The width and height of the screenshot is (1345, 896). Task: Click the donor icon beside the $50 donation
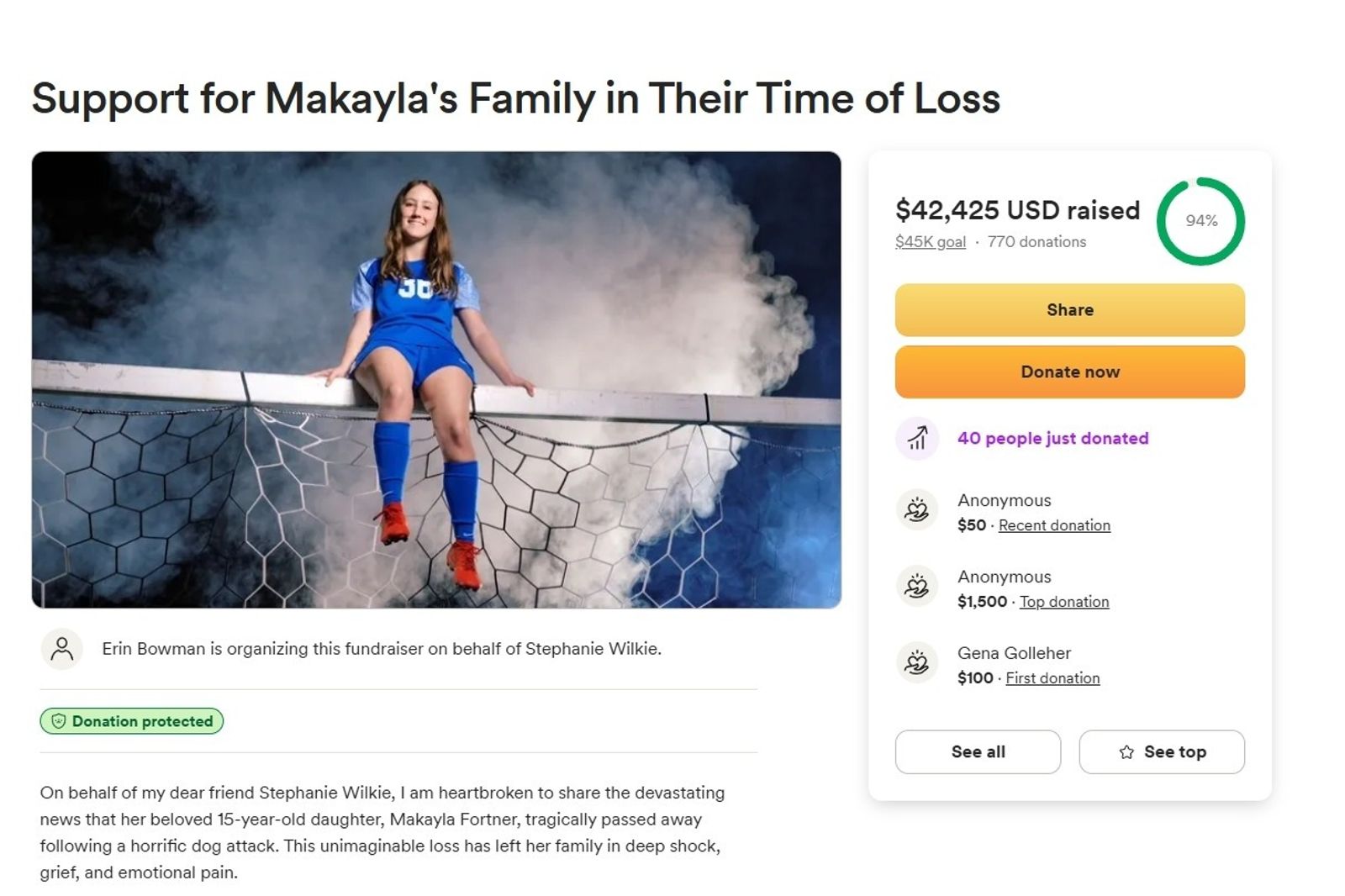point(917,510)
